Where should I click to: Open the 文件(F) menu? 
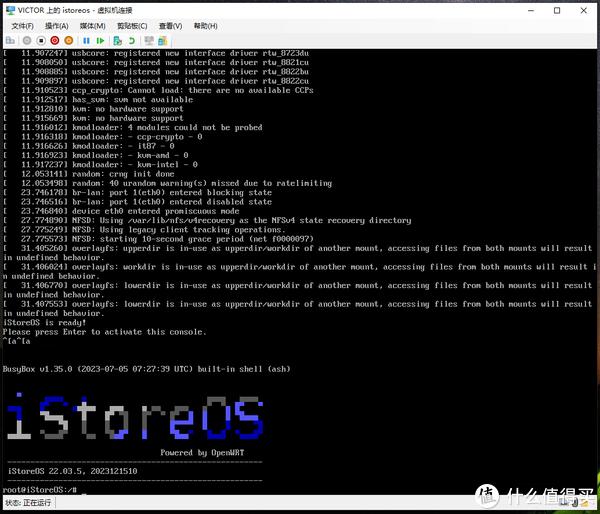[23, 26]
